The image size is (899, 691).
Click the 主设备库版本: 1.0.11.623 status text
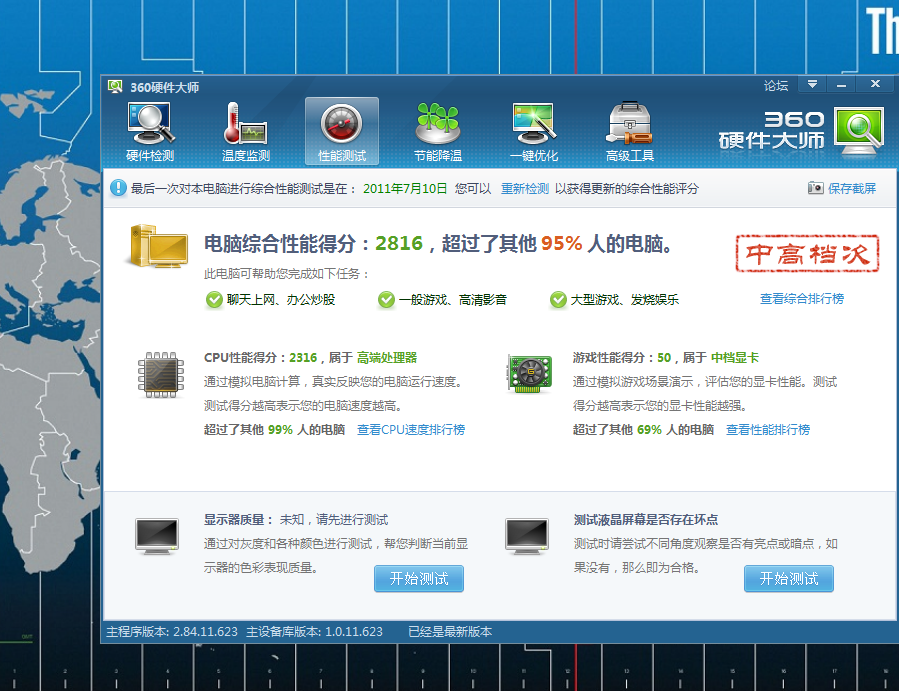point(314,632)
